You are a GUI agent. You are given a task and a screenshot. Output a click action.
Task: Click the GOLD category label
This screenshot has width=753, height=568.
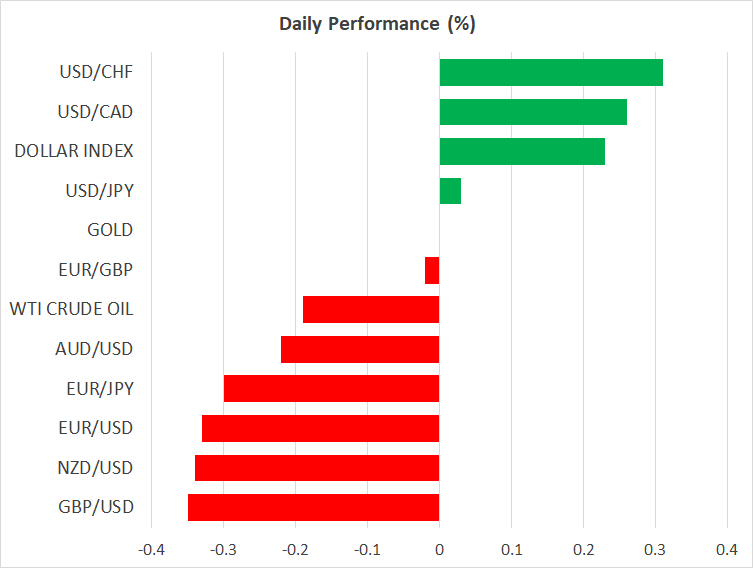click(x=110, y=230)
